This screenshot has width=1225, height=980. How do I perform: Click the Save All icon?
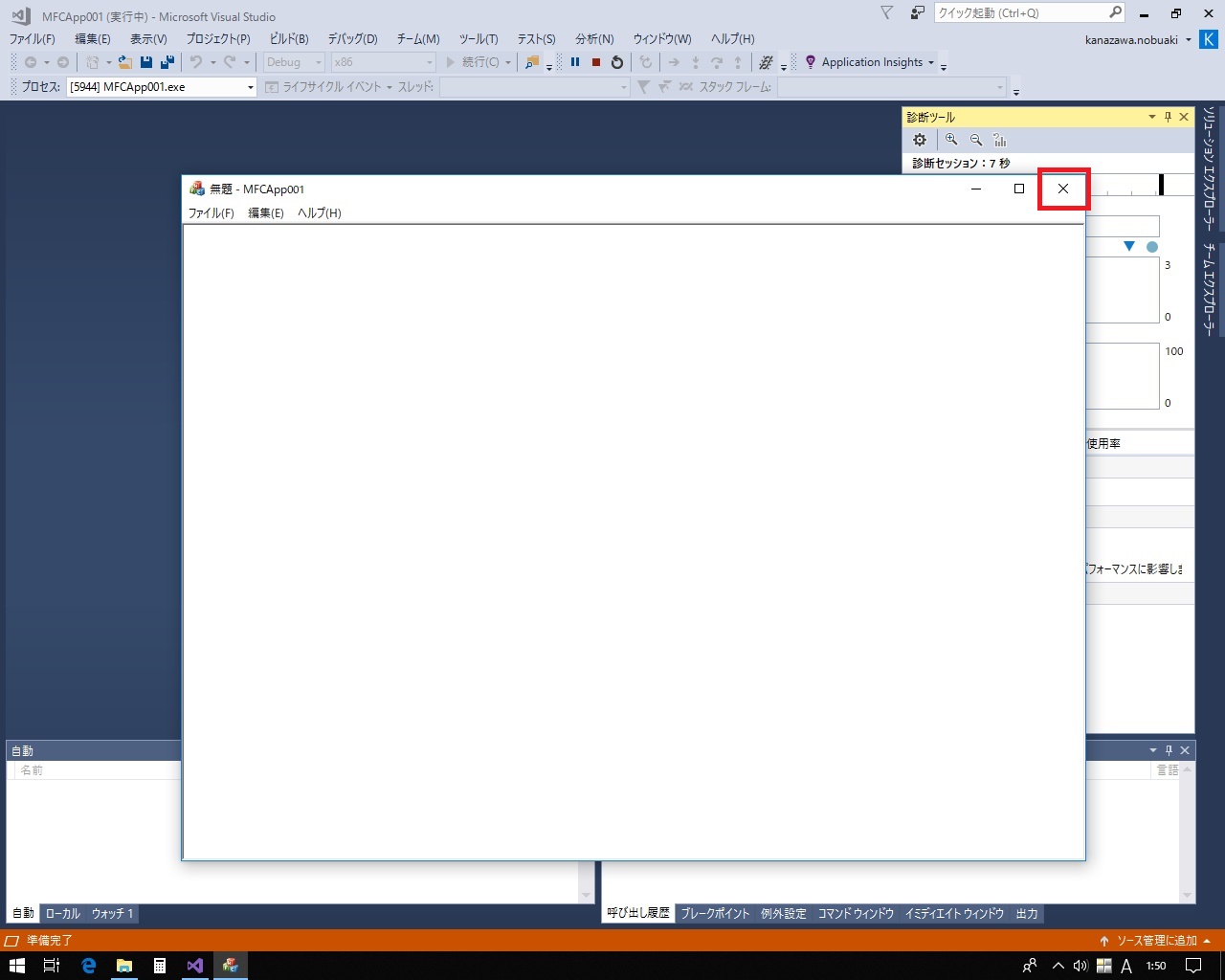point(167,62)
